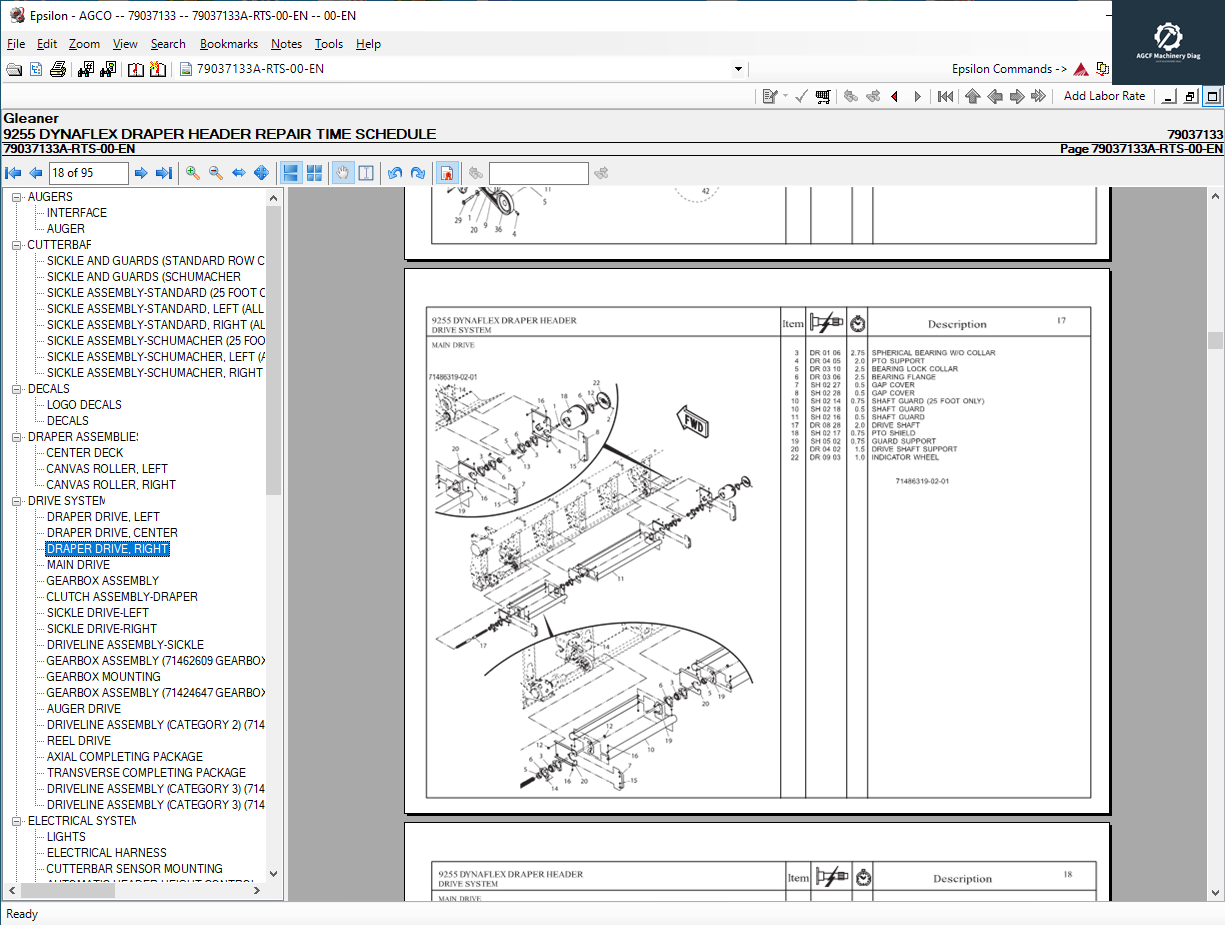
Task: Select MAIN DRIVE in the tree
Action: (78, 564)
